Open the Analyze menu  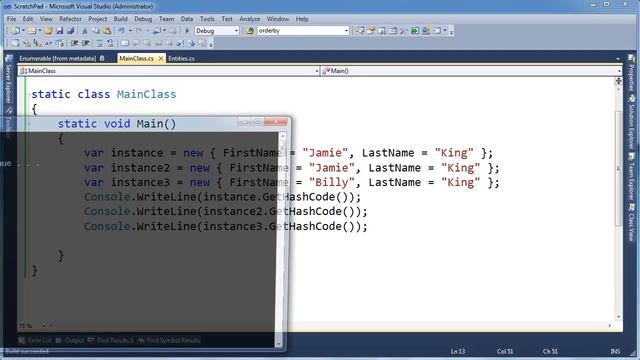(x=249, y=19)
